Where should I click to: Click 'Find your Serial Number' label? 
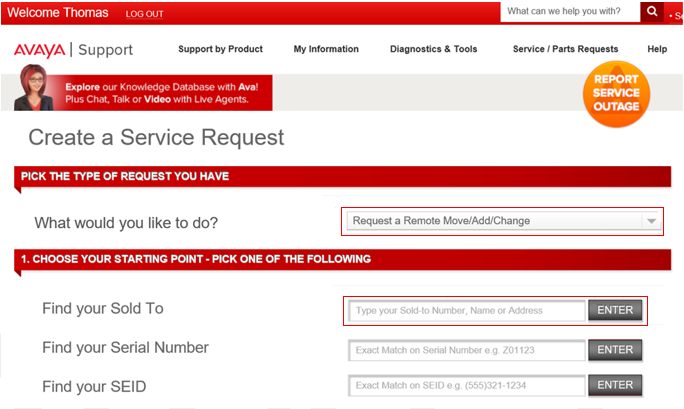coord(126,348)
